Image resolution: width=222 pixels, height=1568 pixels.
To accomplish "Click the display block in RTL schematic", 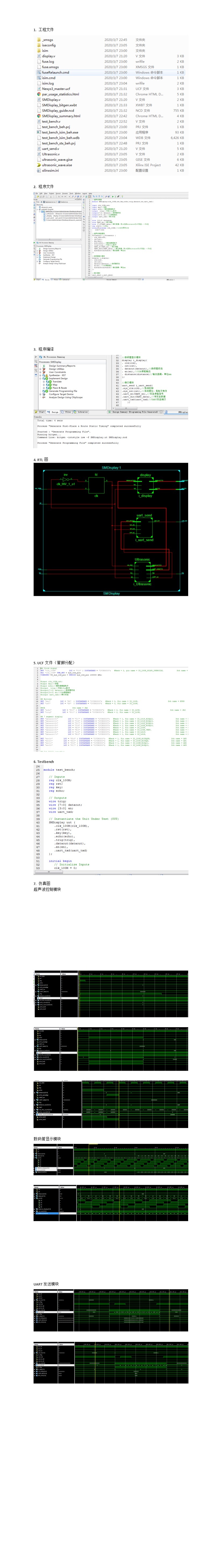I will click(x=145, y=484).
